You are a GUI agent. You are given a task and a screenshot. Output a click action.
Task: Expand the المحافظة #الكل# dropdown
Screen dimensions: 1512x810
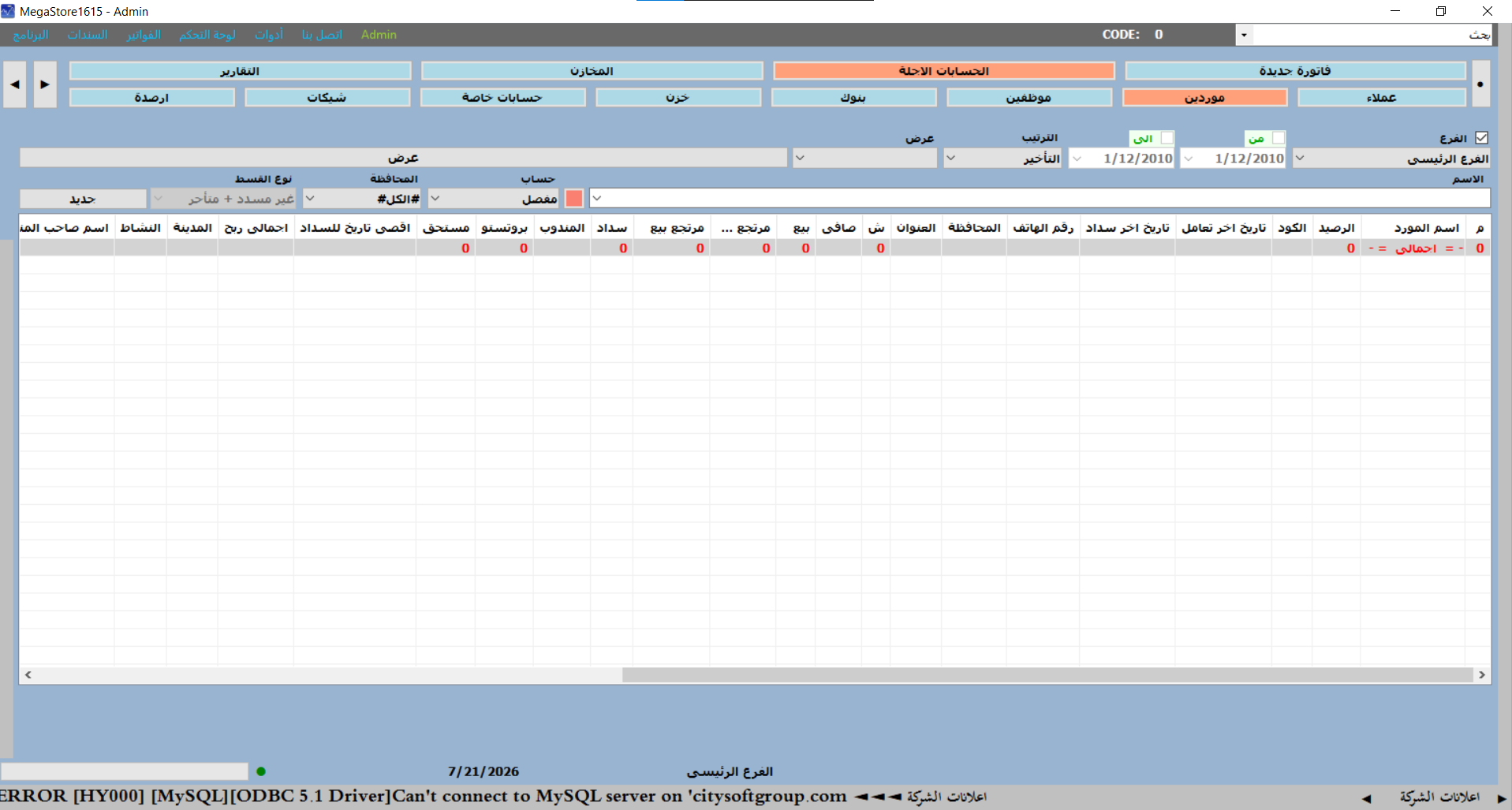[310, 199]
